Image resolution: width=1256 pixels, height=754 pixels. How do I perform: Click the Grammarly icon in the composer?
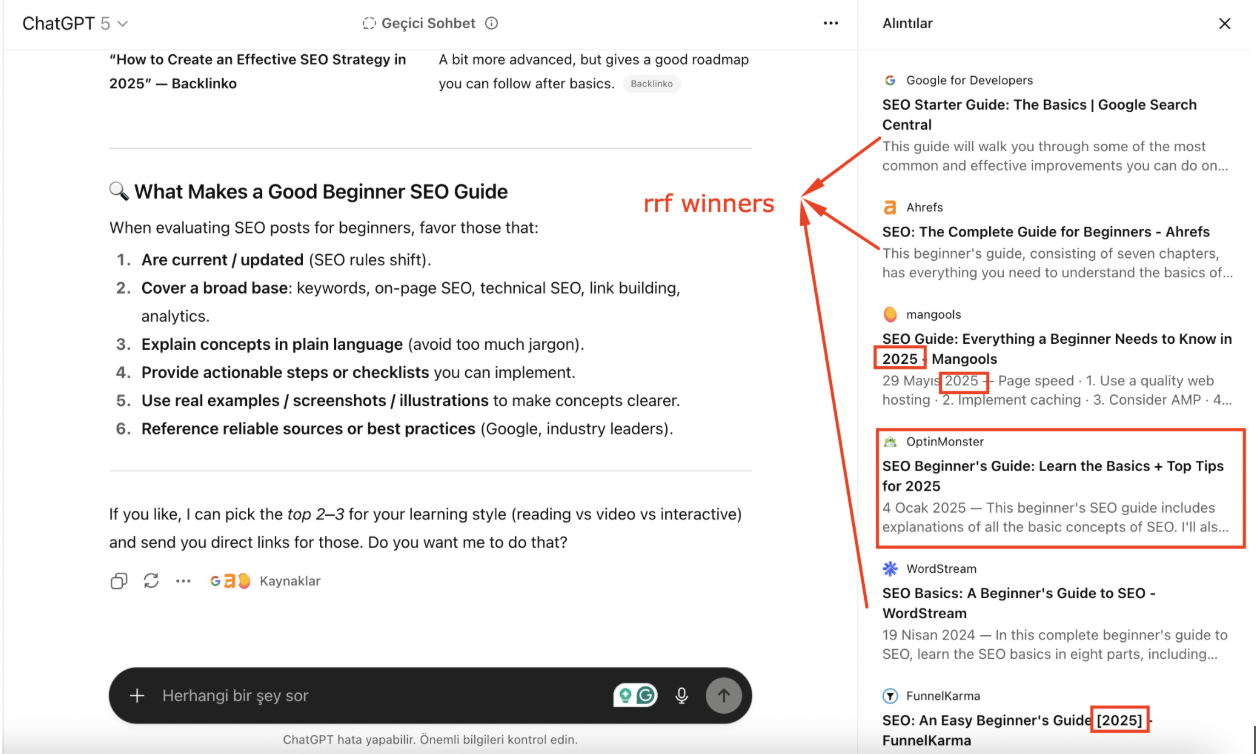click(x=646, y=696)
